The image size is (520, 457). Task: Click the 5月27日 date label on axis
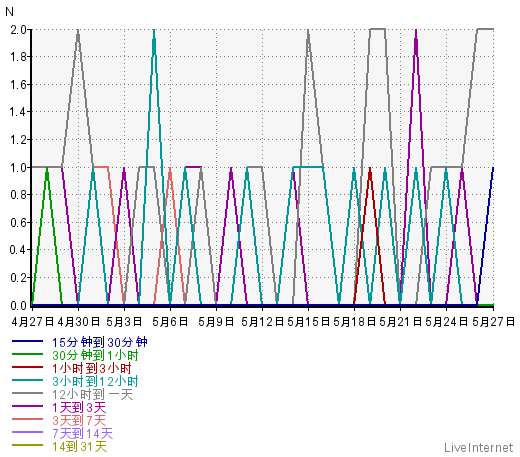click(493, 322)
